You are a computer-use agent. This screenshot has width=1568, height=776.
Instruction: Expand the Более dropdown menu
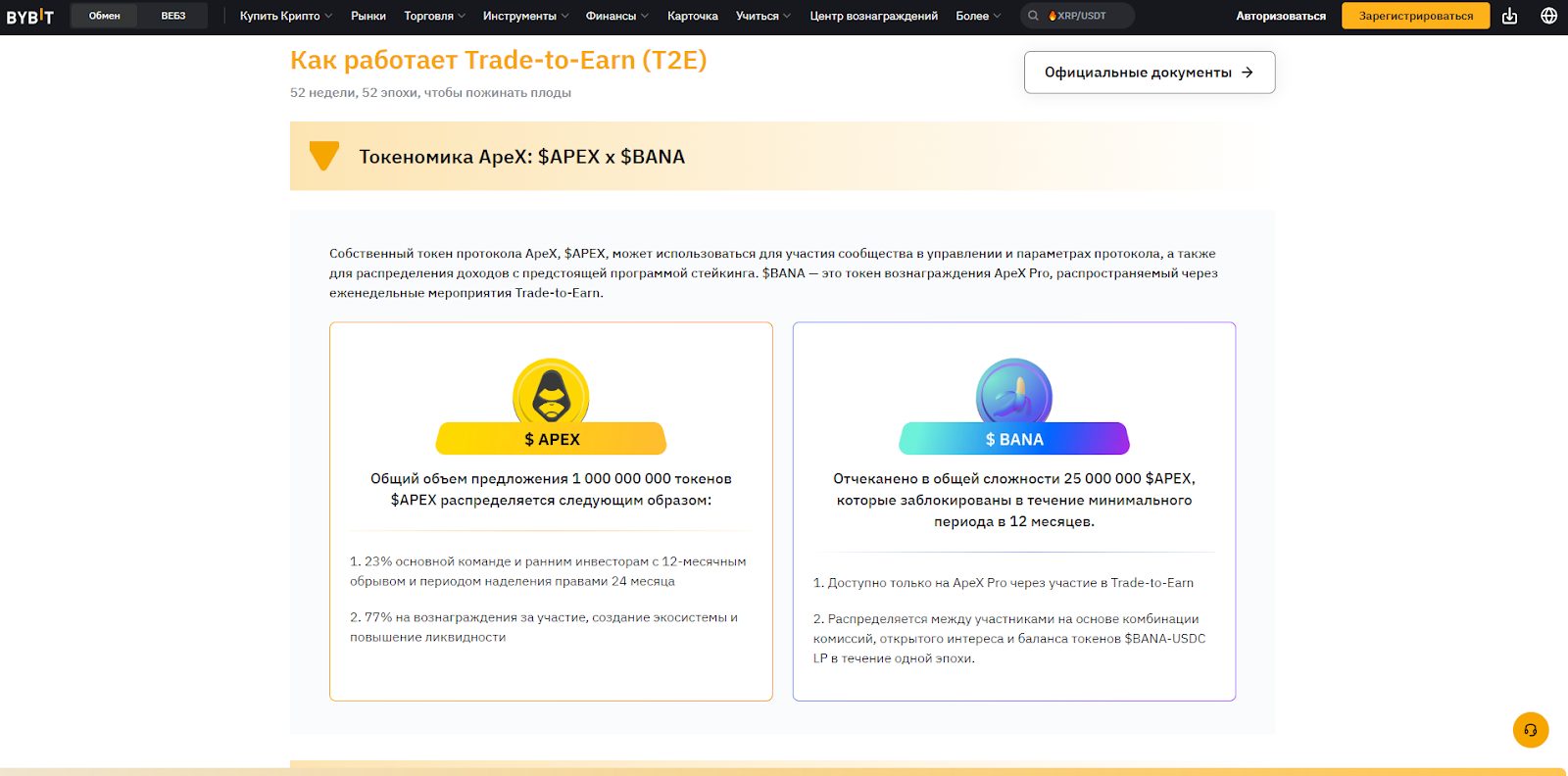pyautogui.click(x=978, y=16)
